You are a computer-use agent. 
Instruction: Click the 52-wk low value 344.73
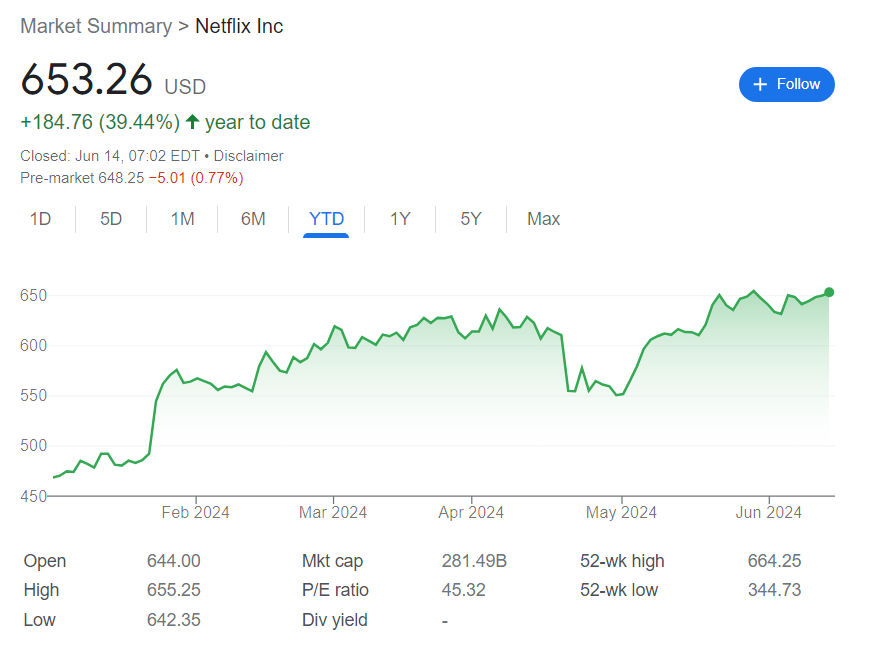point(774,590)
